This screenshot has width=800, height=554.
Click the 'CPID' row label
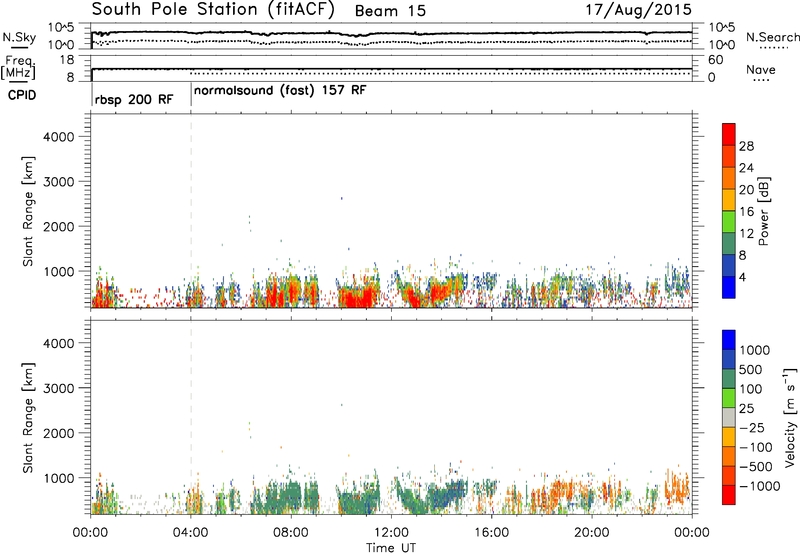[x=22, y=95]
